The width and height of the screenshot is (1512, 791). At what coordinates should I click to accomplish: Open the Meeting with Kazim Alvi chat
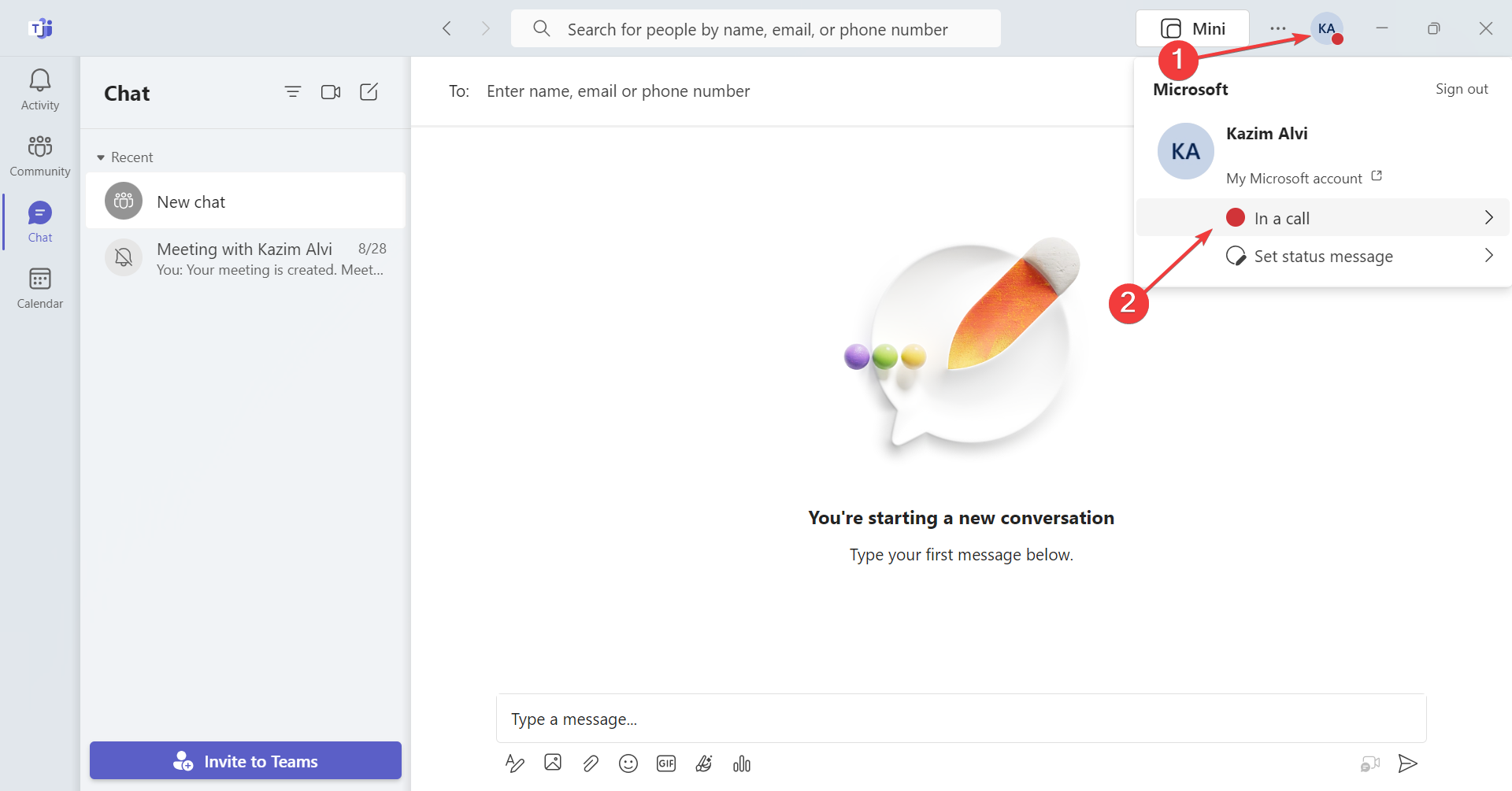click(x=246, y=258)
